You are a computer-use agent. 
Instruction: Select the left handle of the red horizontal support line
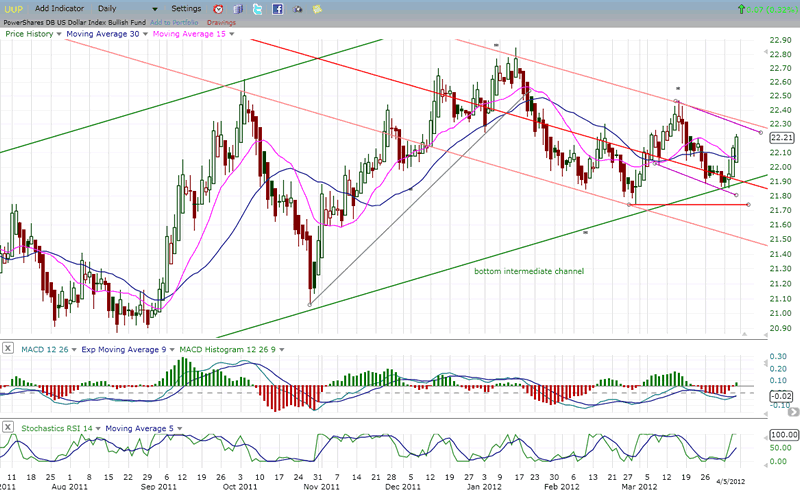629,205
